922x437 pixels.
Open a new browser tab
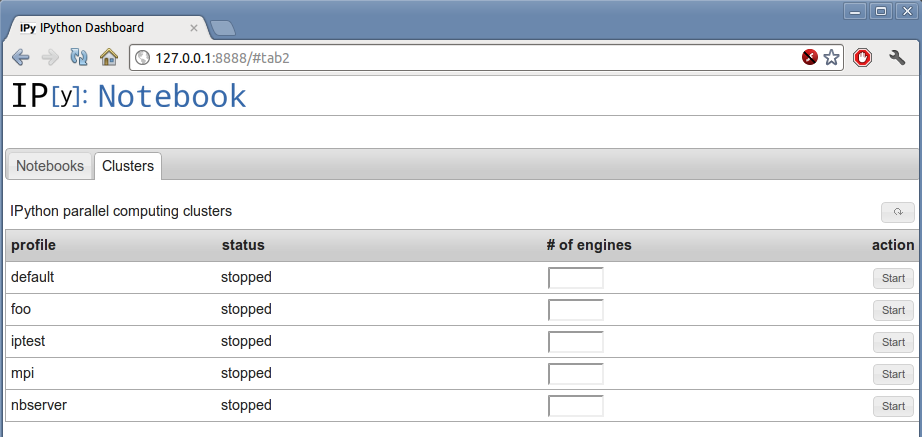223,28
